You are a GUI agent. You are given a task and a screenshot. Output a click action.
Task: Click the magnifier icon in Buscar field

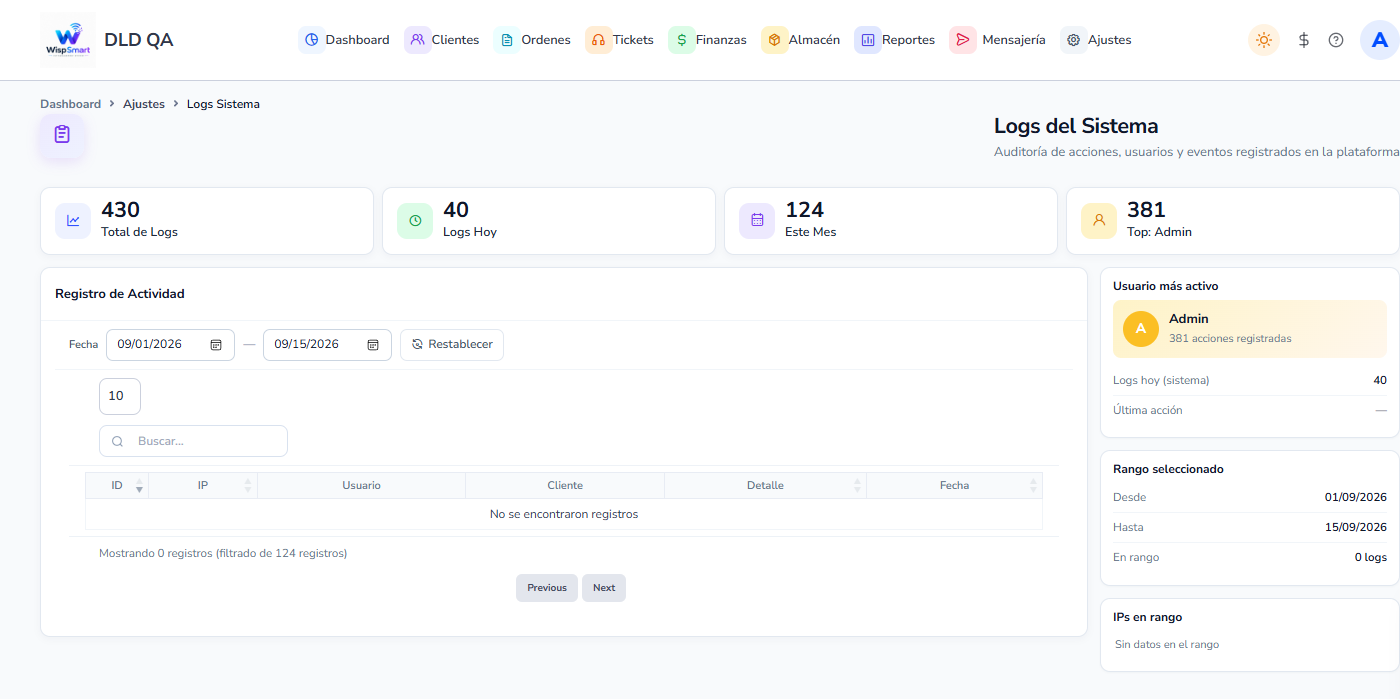[117, 441]
